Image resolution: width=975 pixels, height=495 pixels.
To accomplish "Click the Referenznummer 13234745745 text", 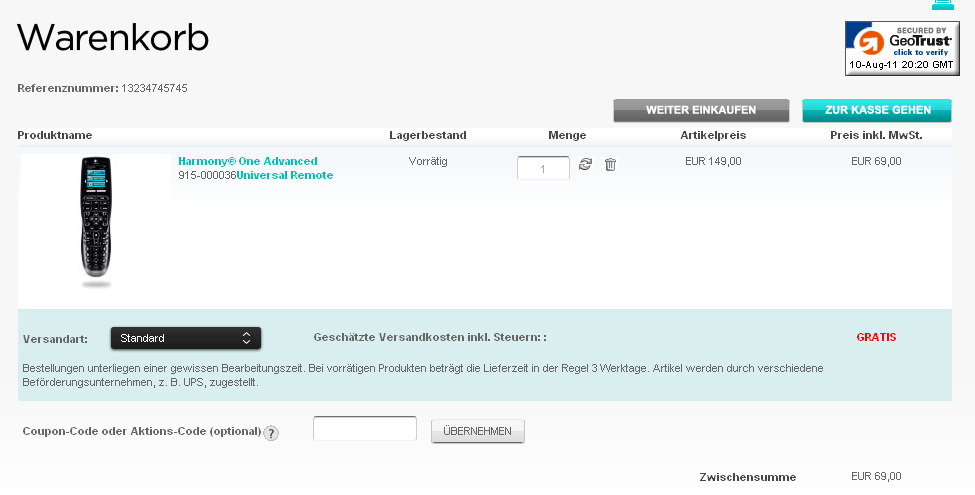I will 102,88.
